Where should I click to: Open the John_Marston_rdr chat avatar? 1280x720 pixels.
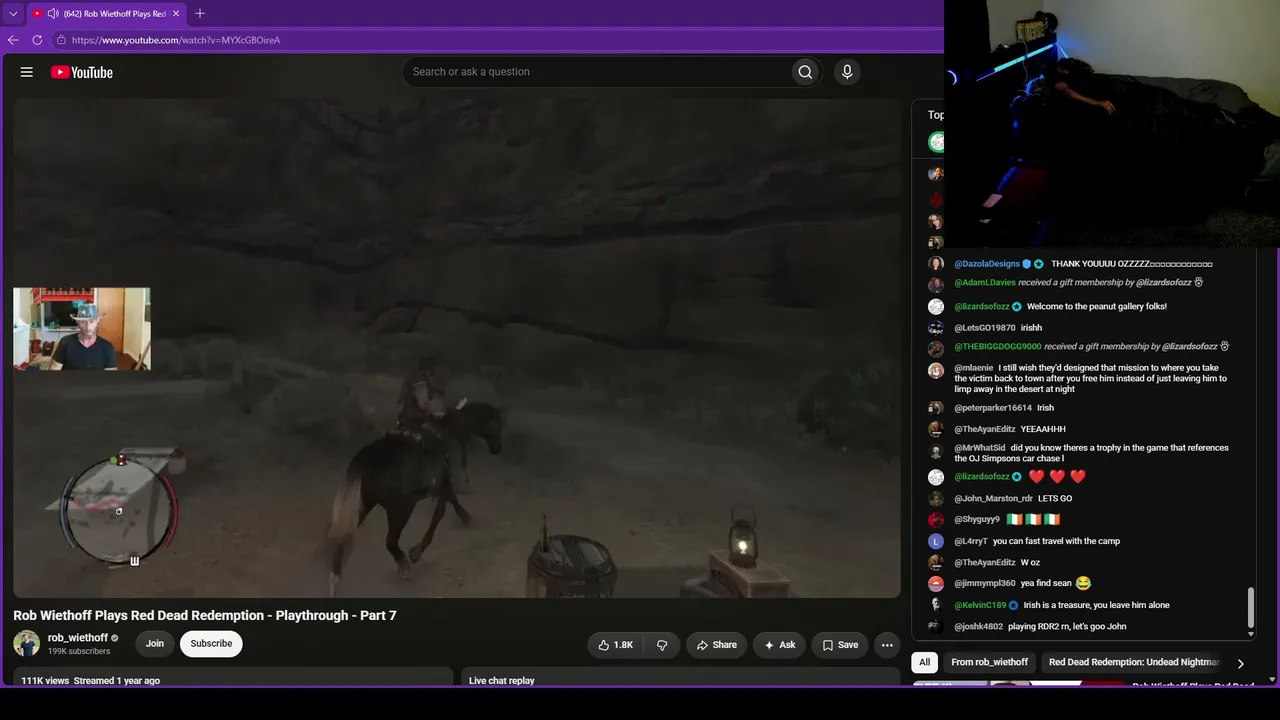936,498
